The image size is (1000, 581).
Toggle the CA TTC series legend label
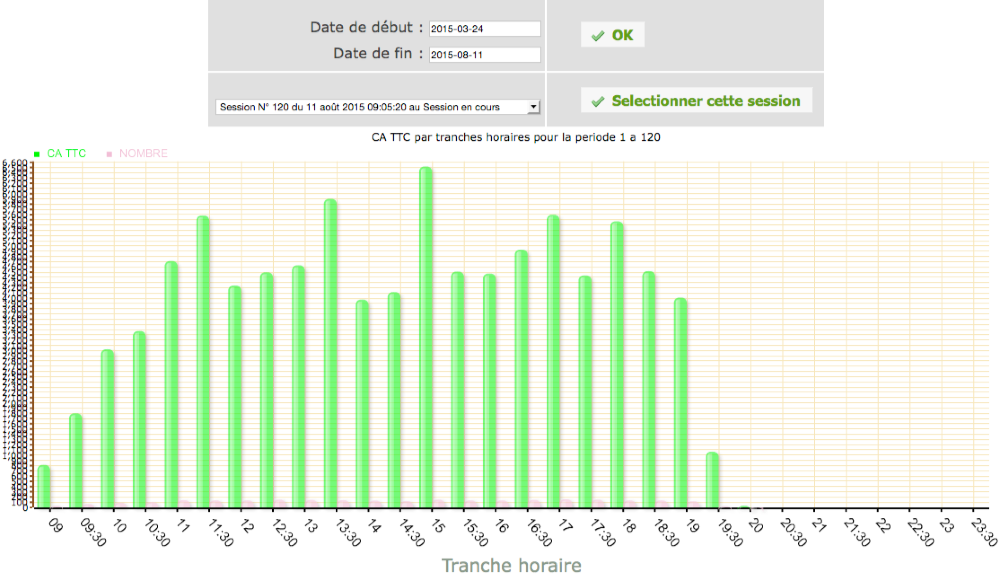pyautogui.click(x=66, y=154)
